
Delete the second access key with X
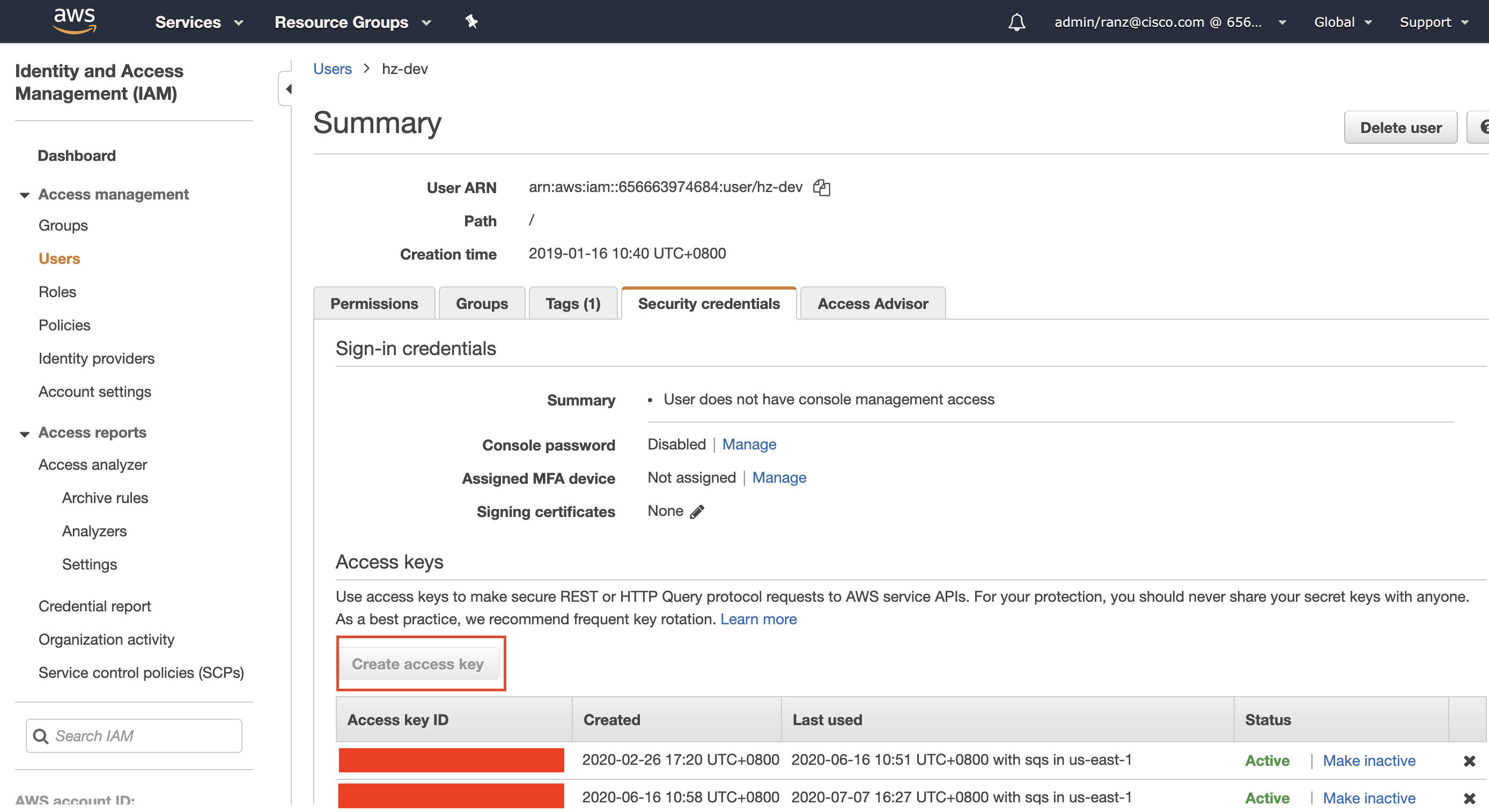coord(1469,798)
